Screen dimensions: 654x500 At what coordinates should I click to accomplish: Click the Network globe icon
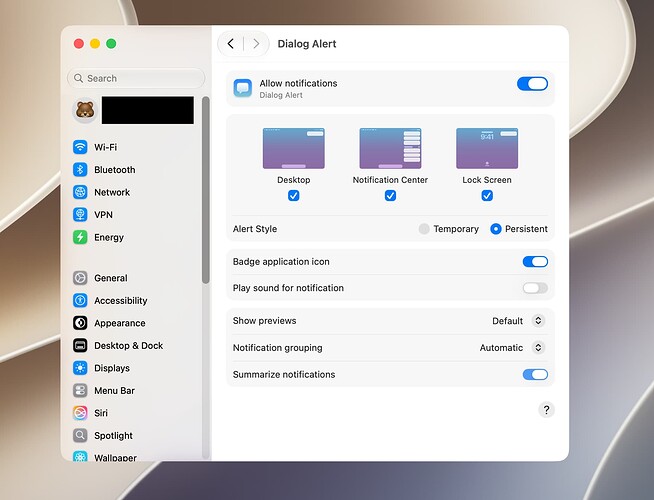(x=80, y=192)
